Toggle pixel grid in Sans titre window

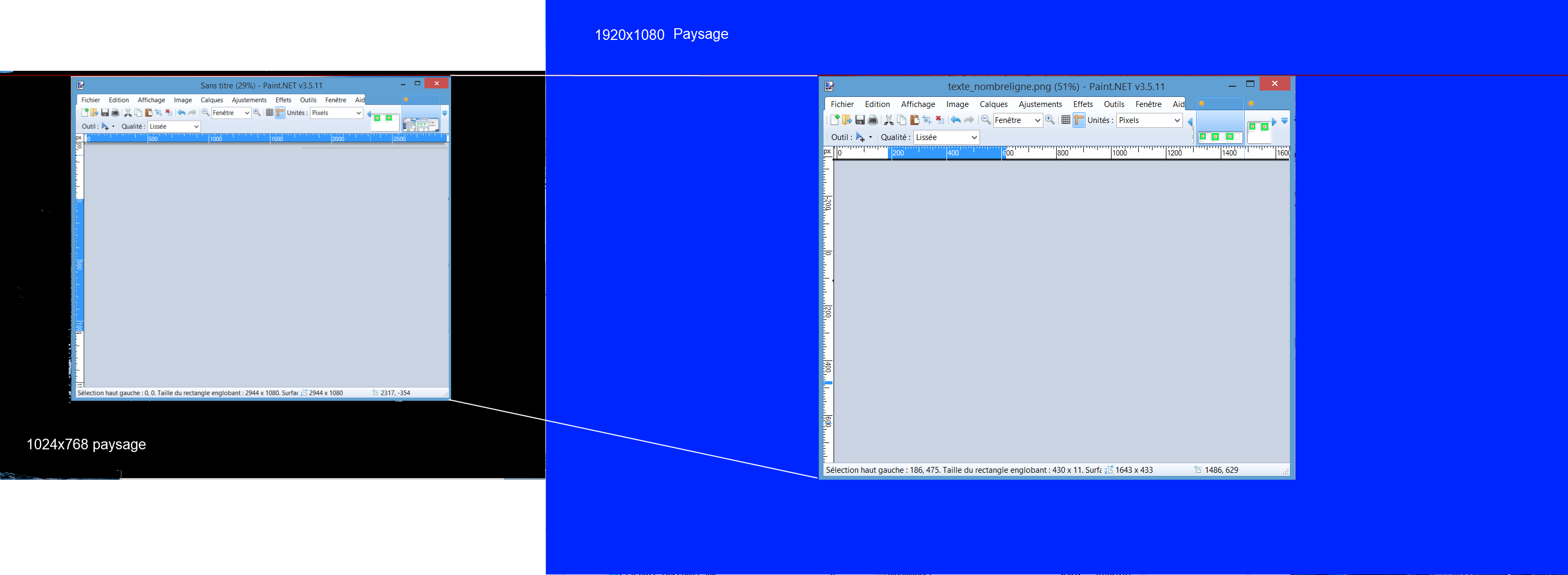[269, 112]
